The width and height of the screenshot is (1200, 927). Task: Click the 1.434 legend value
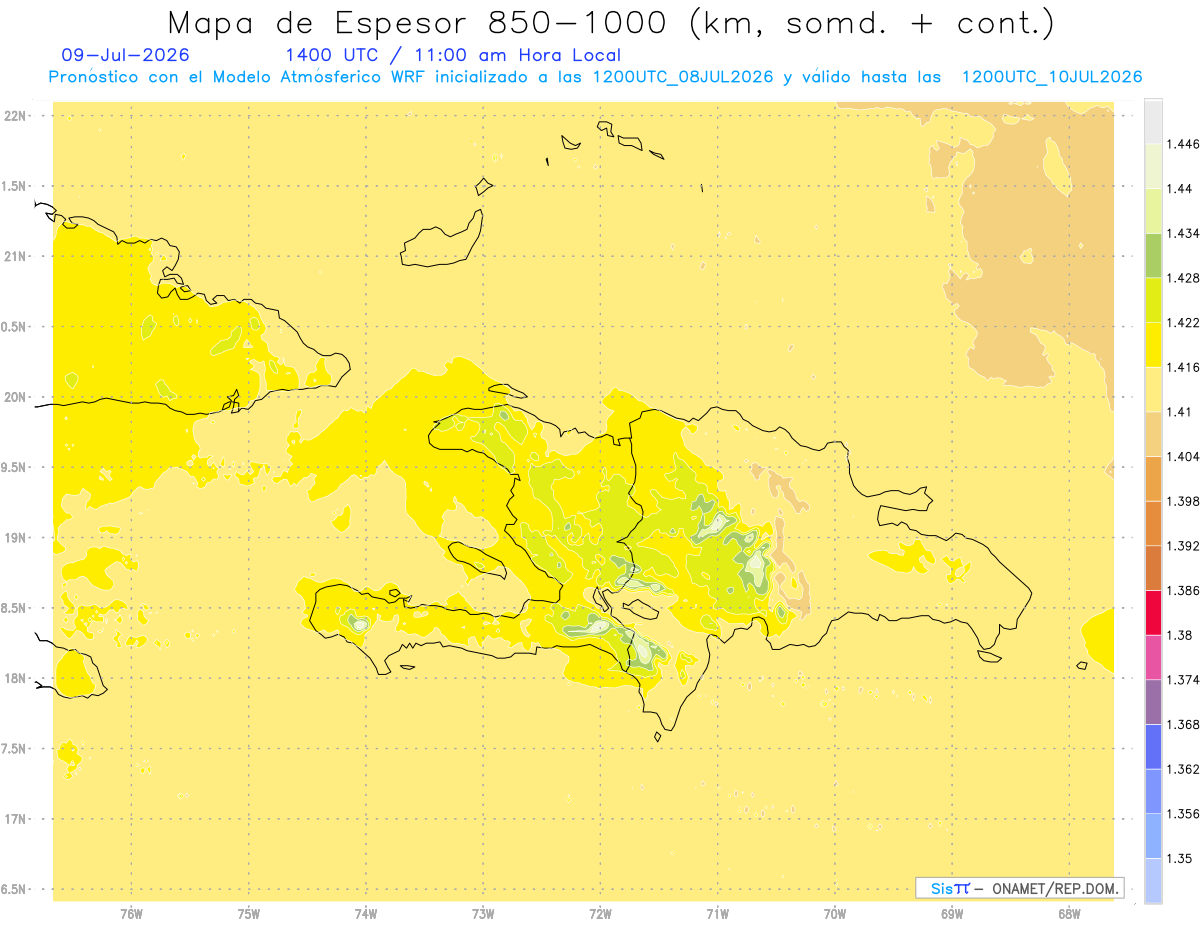(1182, 234)
